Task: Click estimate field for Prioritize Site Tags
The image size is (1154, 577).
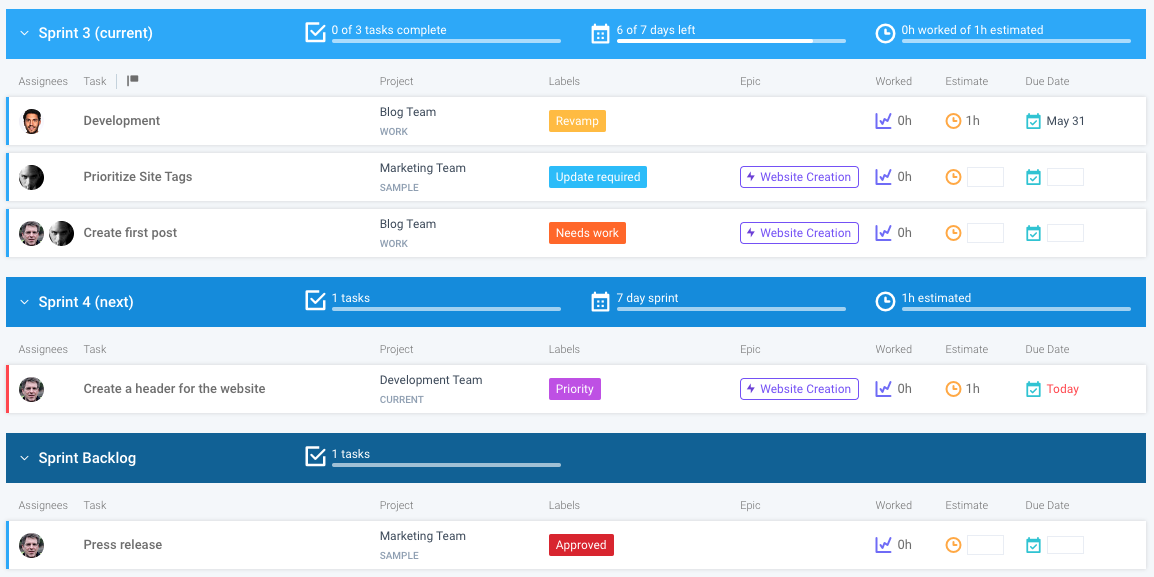Action: tap(985, 177)
